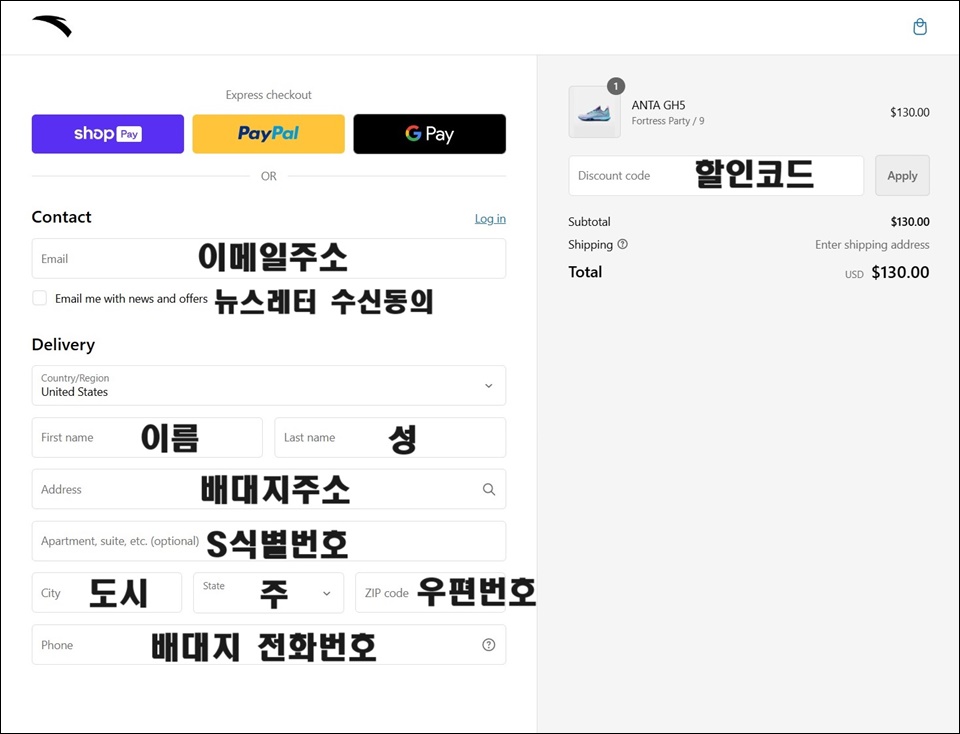Click the USD currency label

854,274
